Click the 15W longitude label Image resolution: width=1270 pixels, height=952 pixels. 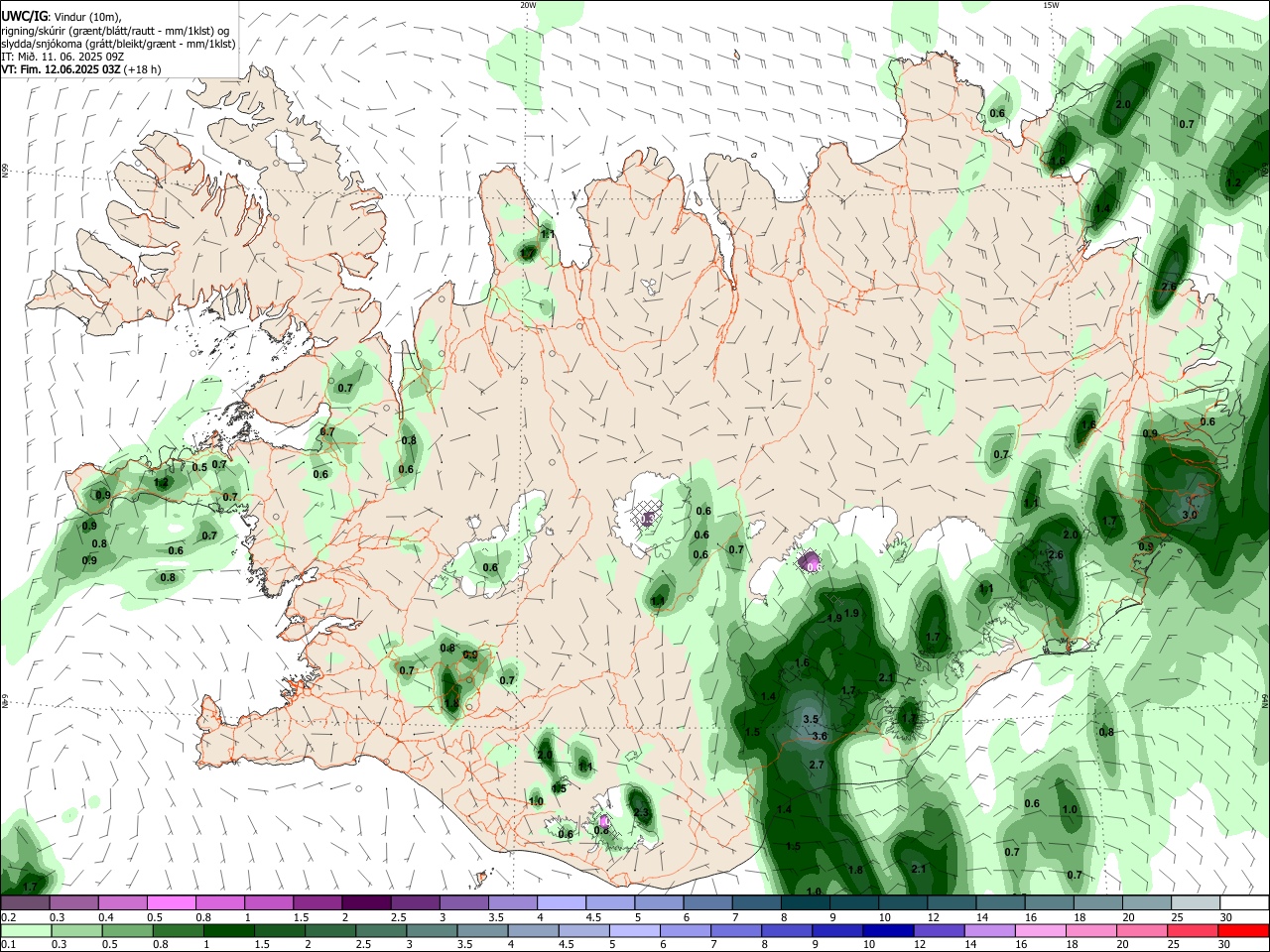1050,5
